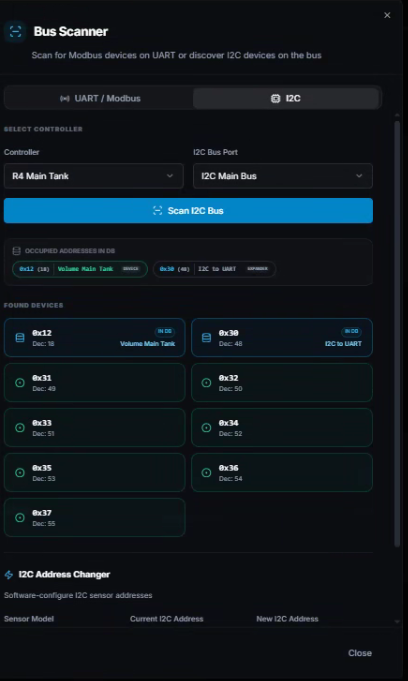The height and width of the screenshot is (681, 408).
Task: Choose the found device 0x36 card
Action: (282, 473)
